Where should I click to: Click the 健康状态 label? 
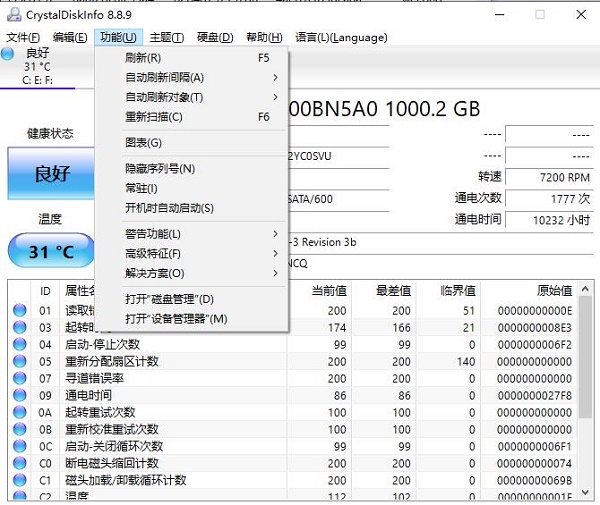coord(50,134)
